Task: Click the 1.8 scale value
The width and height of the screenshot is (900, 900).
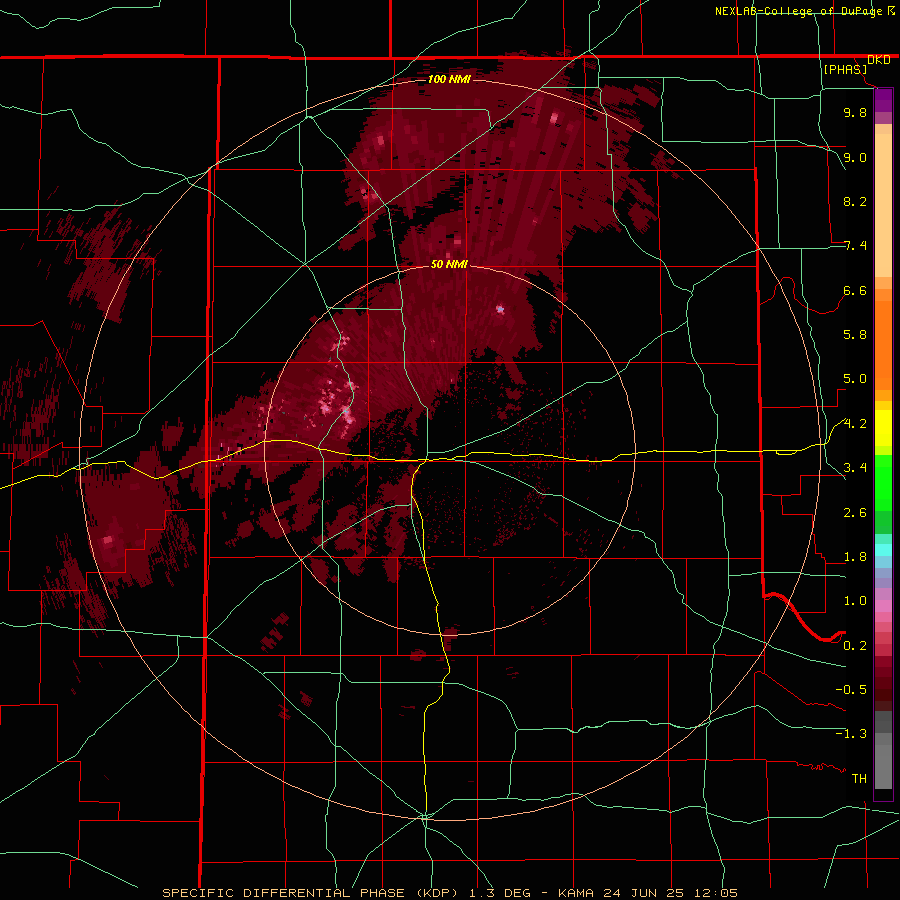Action: tap(855, 557)
